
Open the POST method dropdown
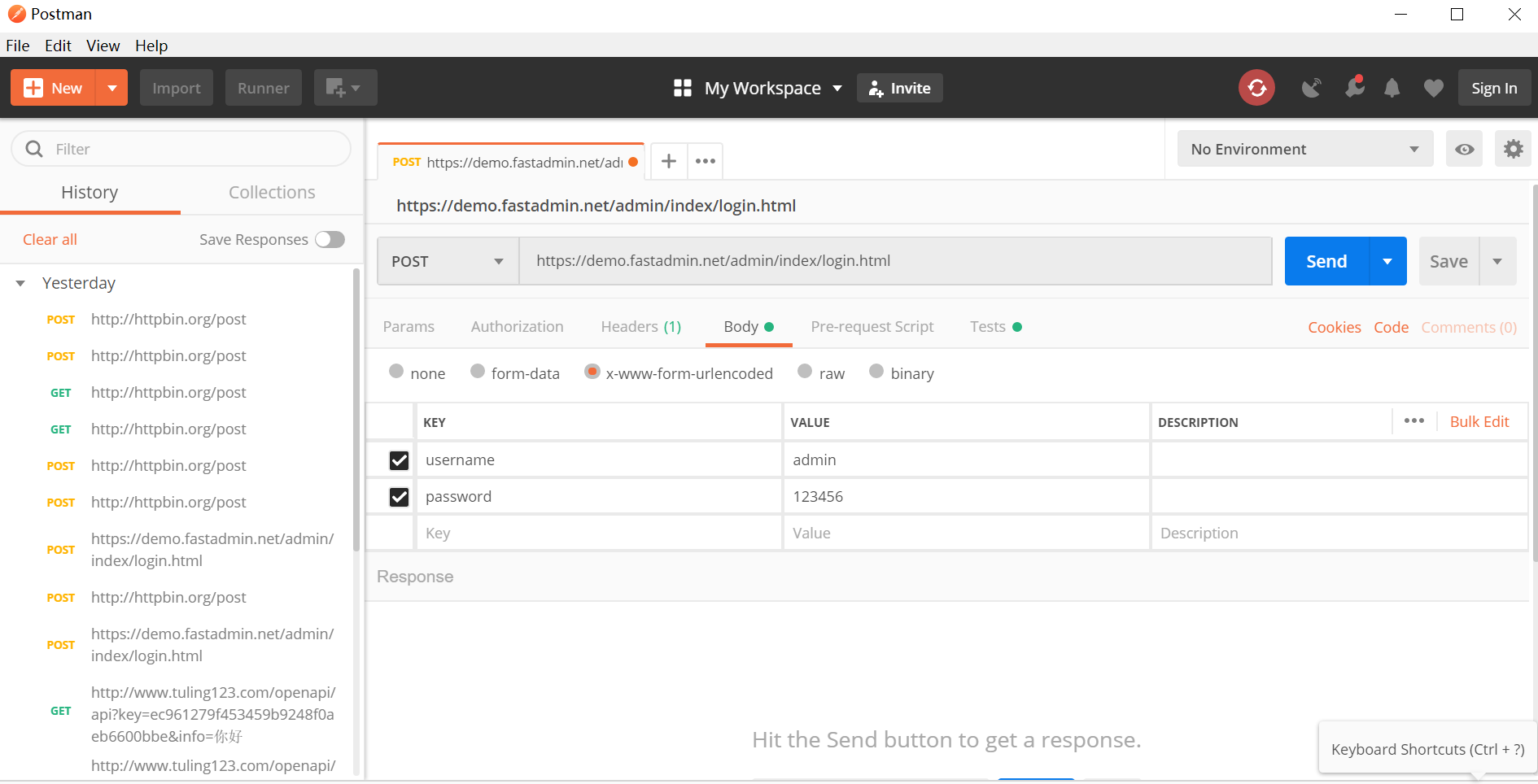tap(448, 261)
